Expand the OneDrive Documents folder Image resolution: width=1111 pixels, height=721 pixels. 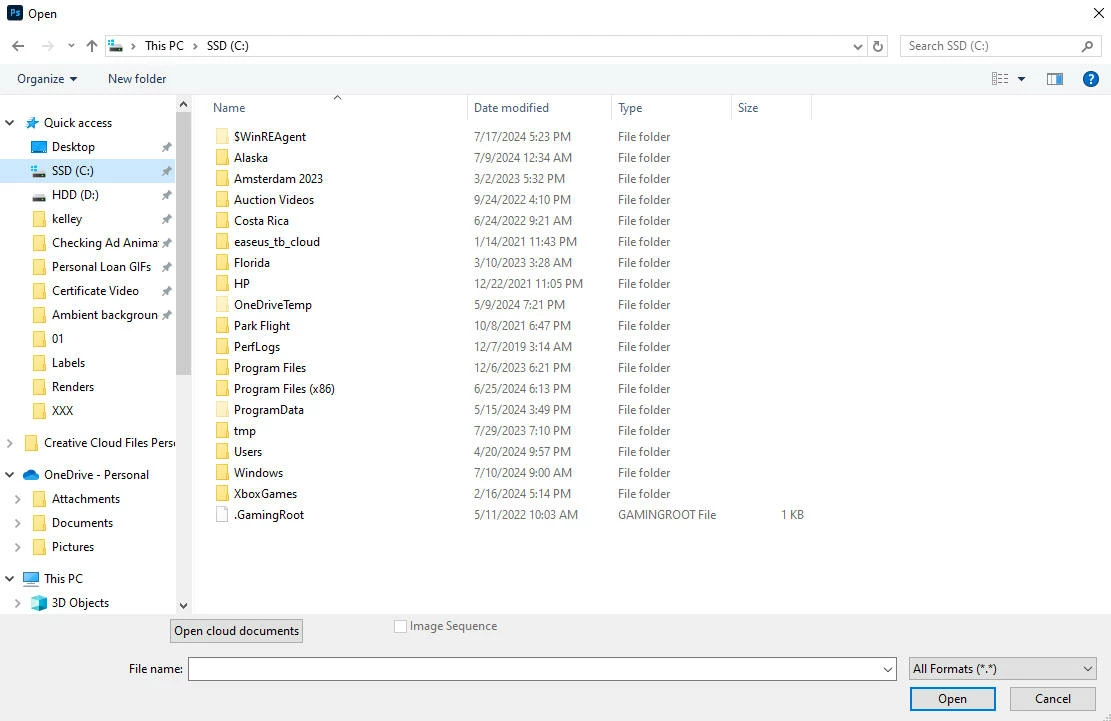[x=18, y=523]
